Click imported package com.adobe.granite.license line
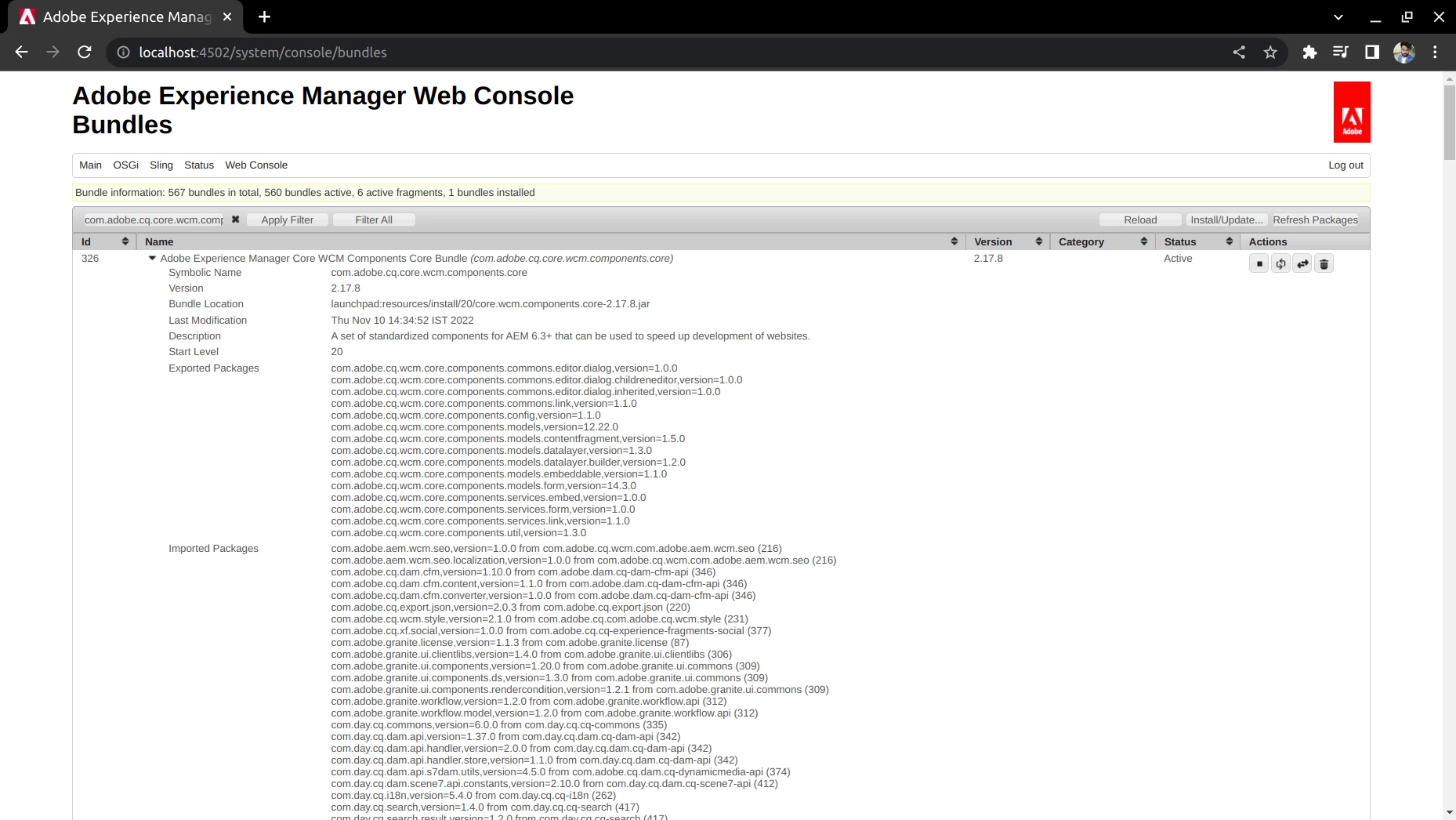This screenshot has height=820, width=1456. pos(509,642)
